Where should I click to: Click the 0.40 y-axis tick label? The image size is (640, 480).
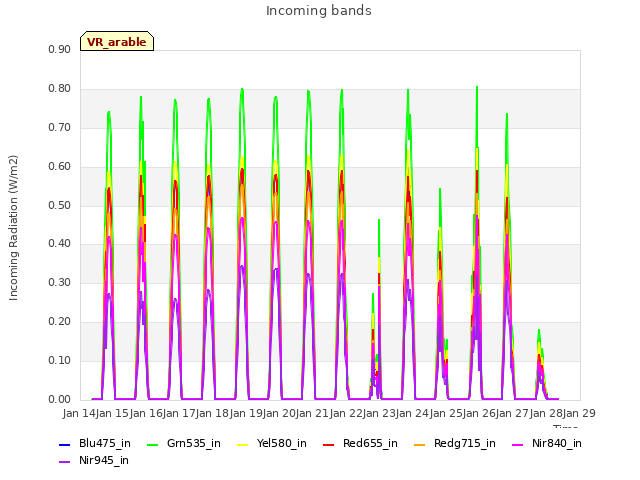click(x=60, y=244)
